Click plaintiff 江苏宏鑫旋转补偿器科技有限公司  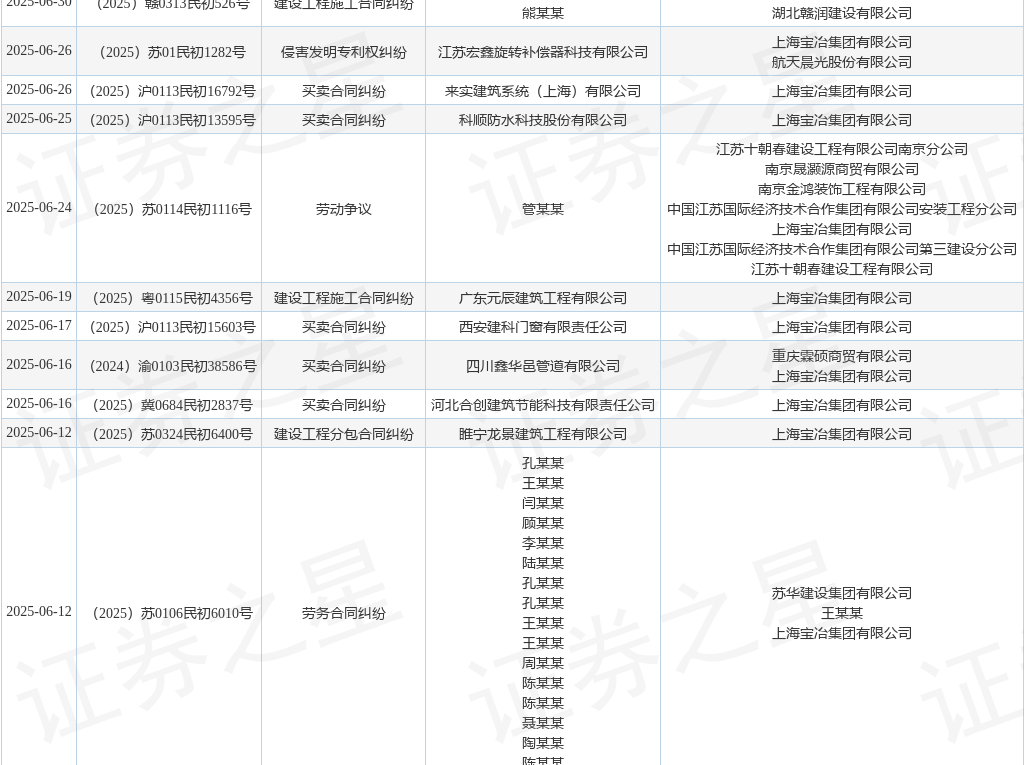[x=543, y=52]
